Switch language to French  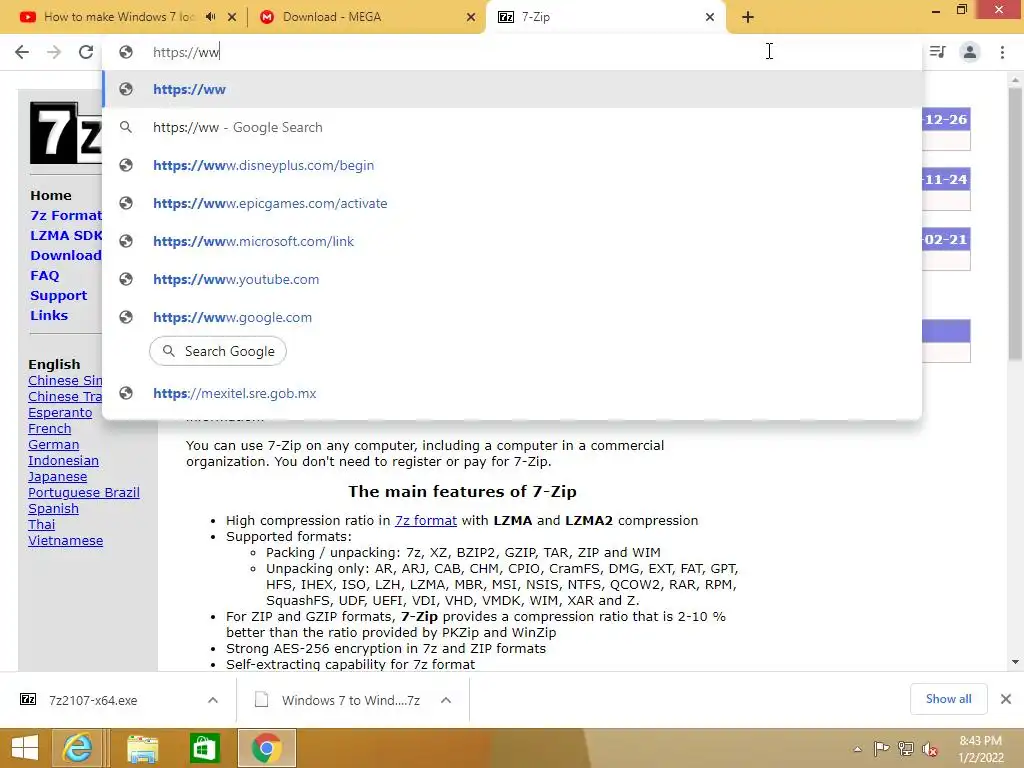coord(50,428)
